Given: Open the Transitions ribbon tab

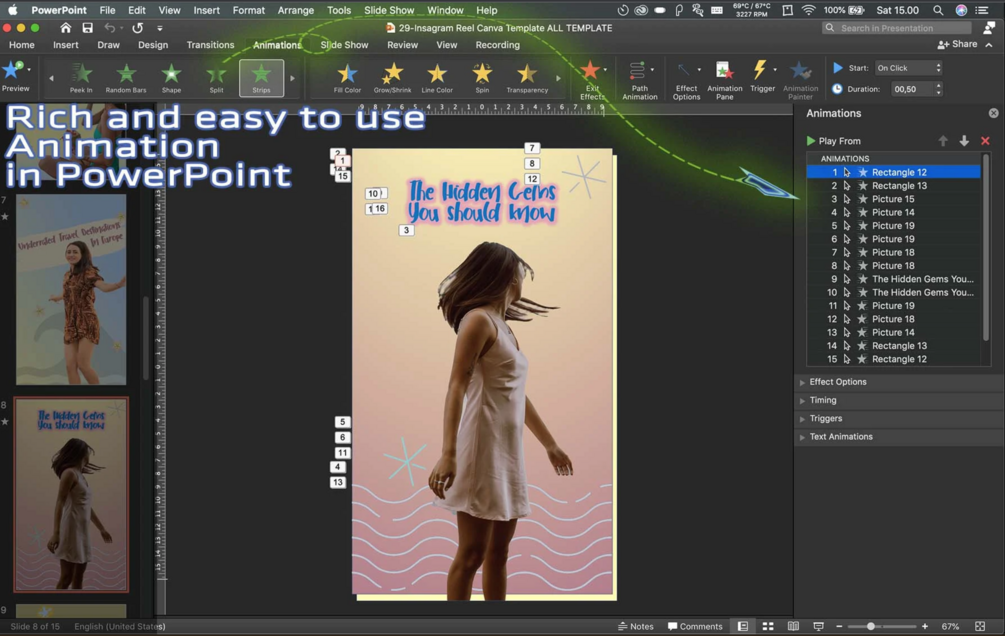Looking at the screenshot, I should click(210, 45).
